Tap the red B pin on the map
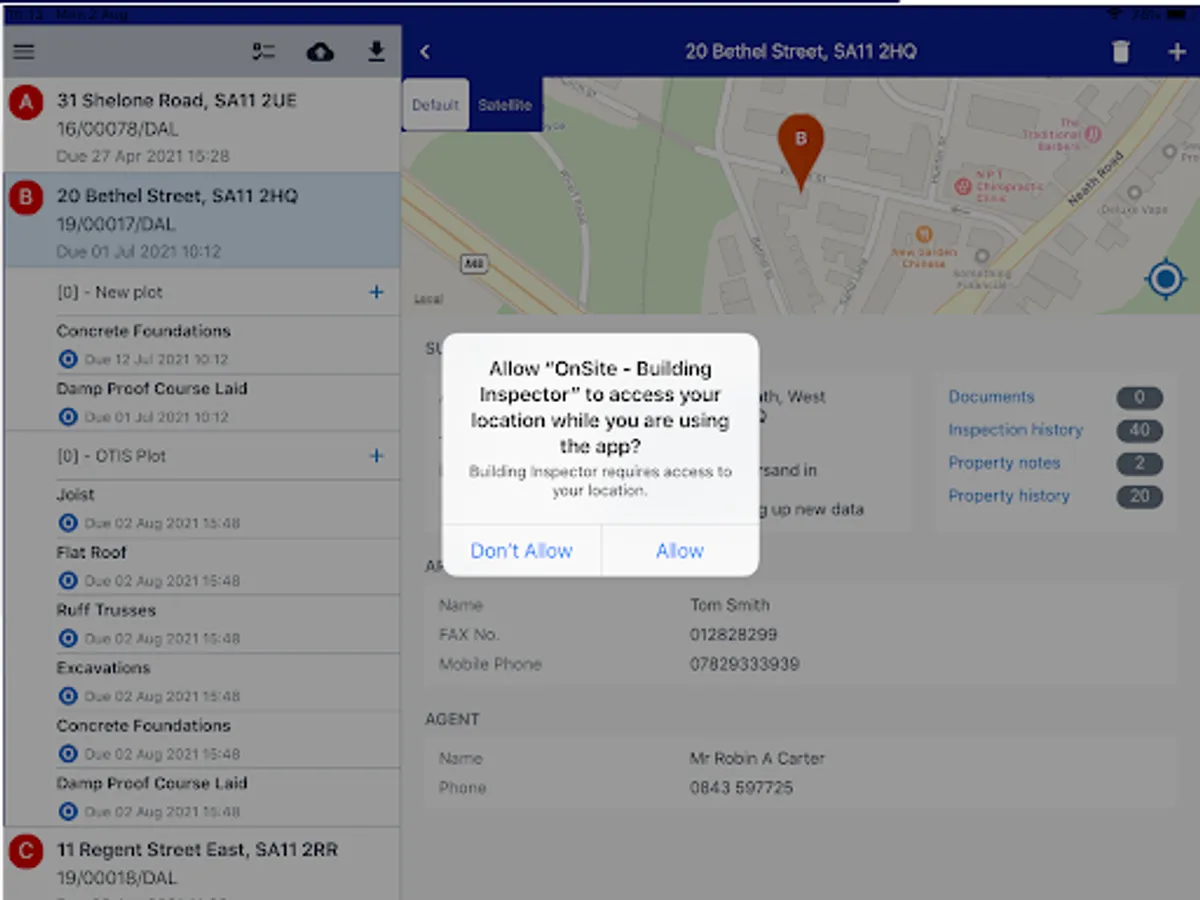This screenshot has width=1200, height=900. 800,150
